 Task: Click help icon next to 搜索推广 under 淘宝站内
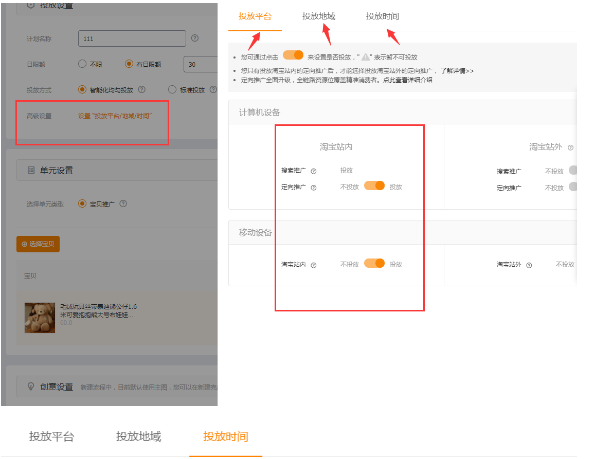pos(313,171)
